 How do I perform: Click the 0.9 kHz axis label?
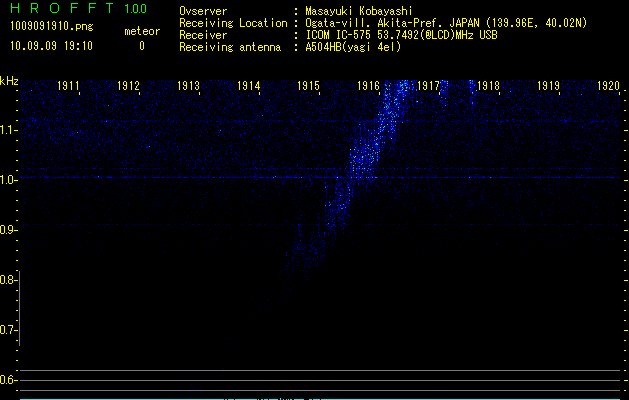[x=8, y=230]
